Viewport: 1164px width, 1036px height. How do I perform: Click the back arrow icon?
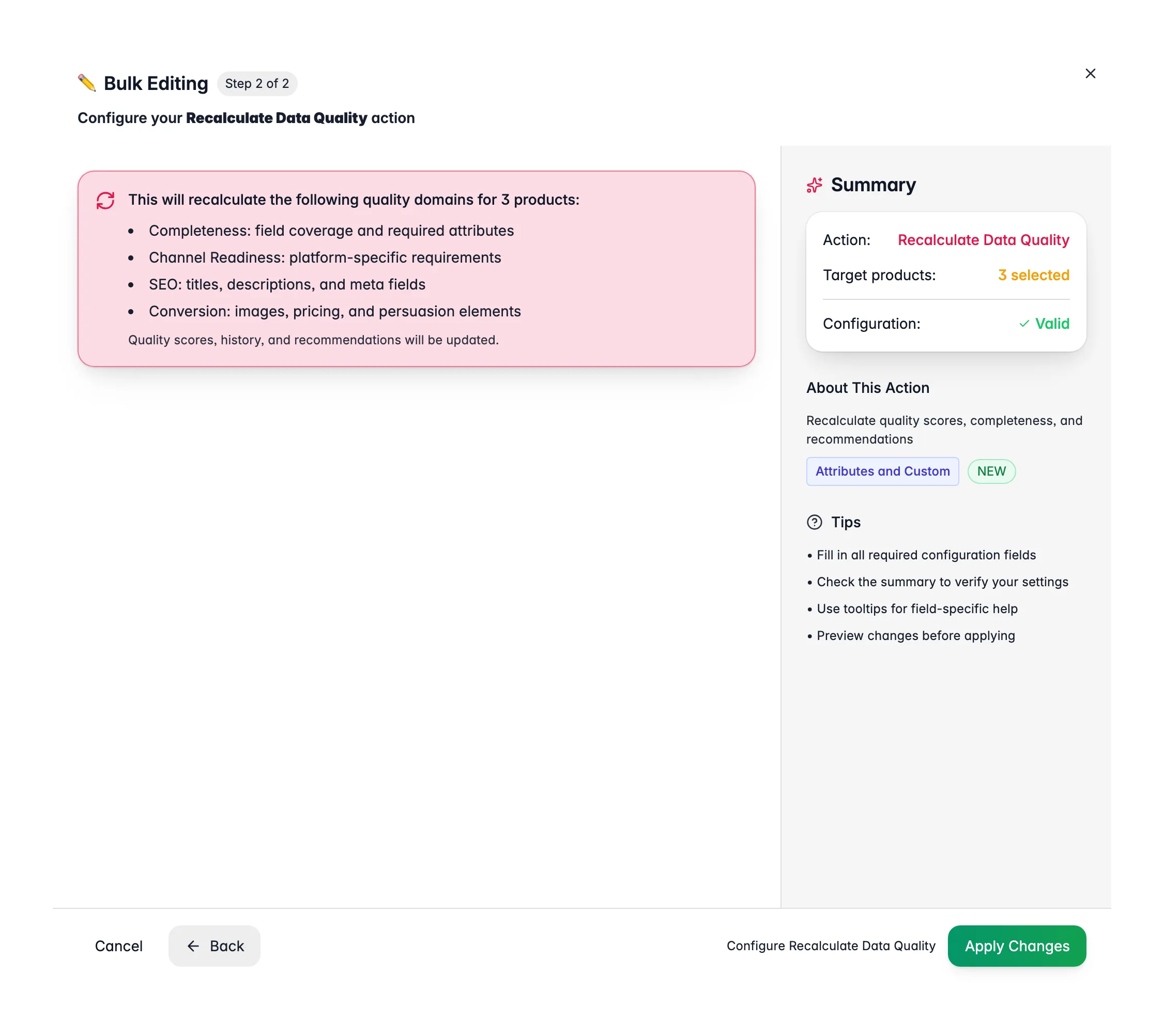pos(193,946)
